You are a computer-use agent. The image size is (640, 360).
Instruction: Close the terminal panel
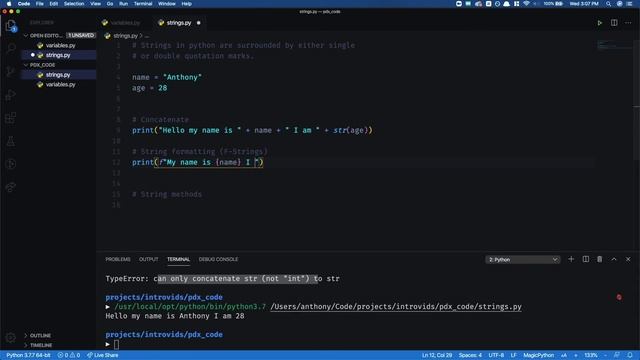coord(628,259)
